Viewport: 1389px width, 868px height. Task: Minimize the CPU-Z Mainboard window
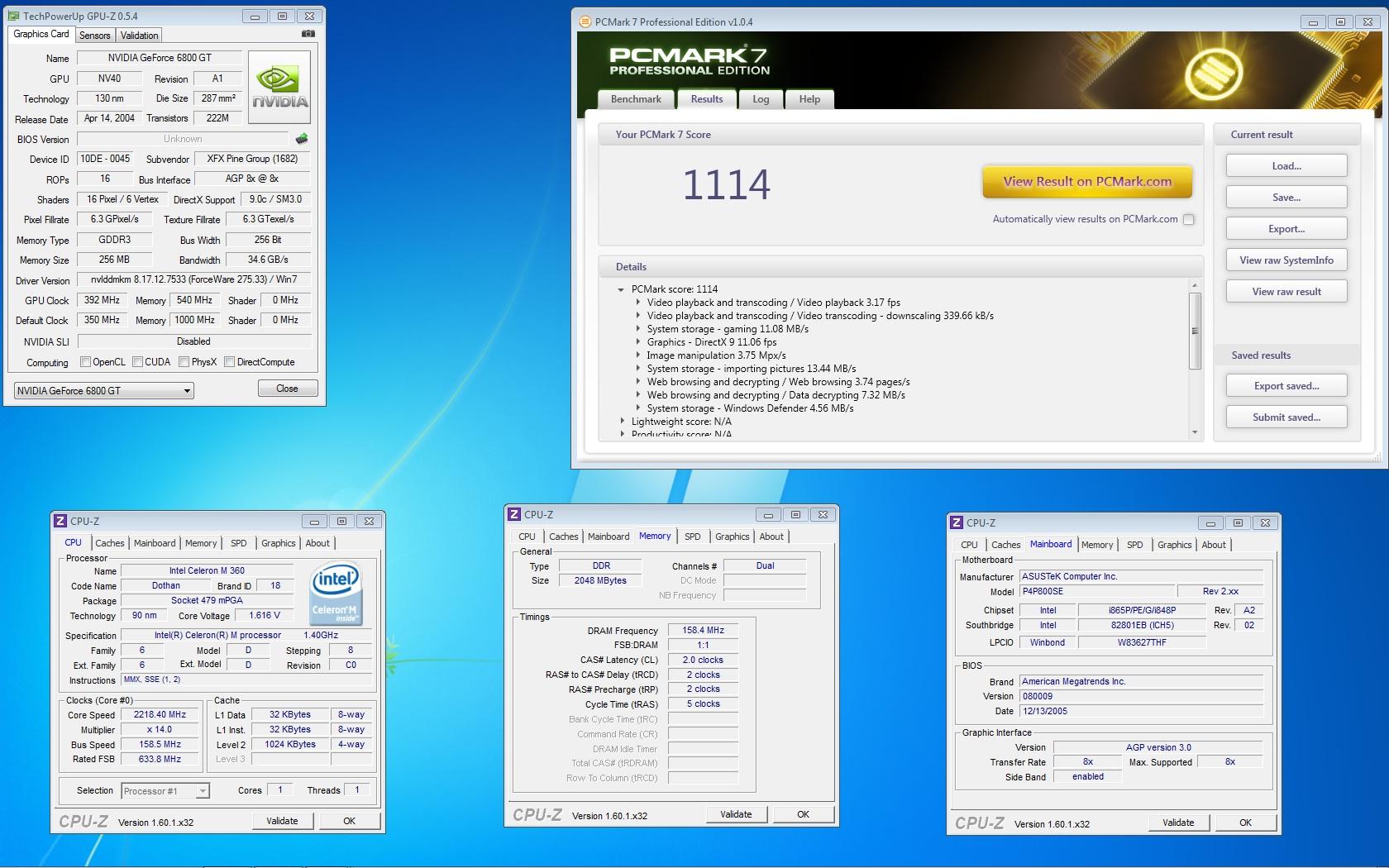(1210, 522)
